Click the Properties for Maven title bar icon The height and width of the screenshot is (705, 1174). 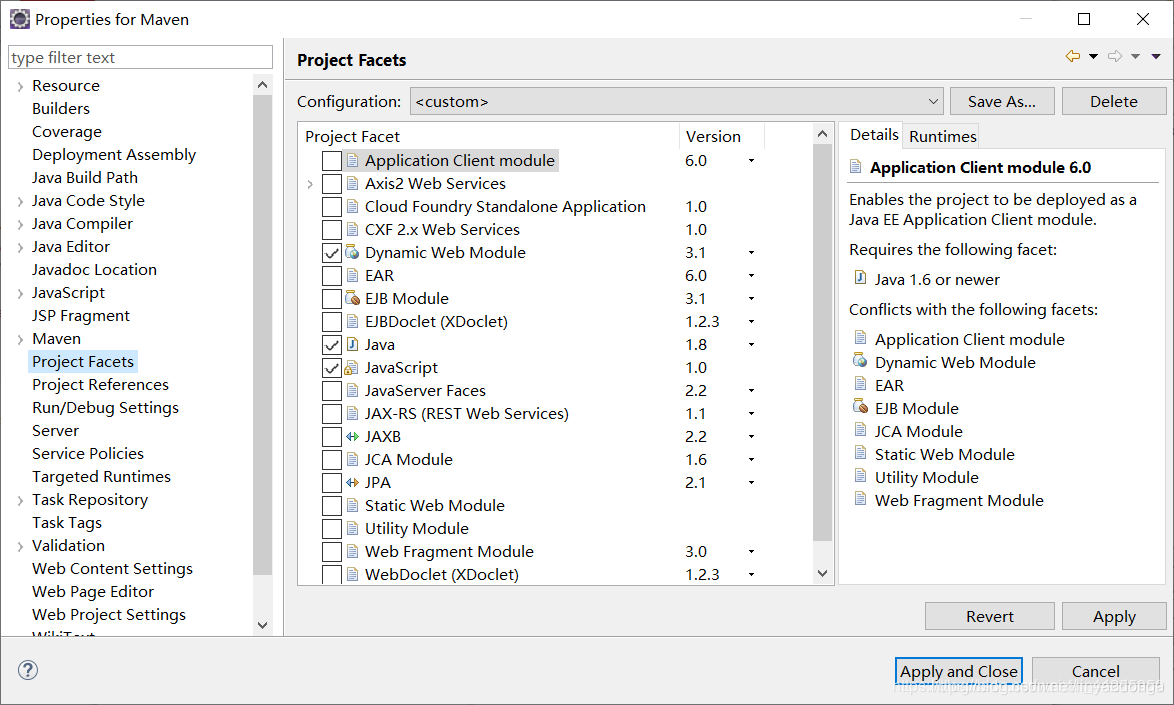tap(19, 19)
